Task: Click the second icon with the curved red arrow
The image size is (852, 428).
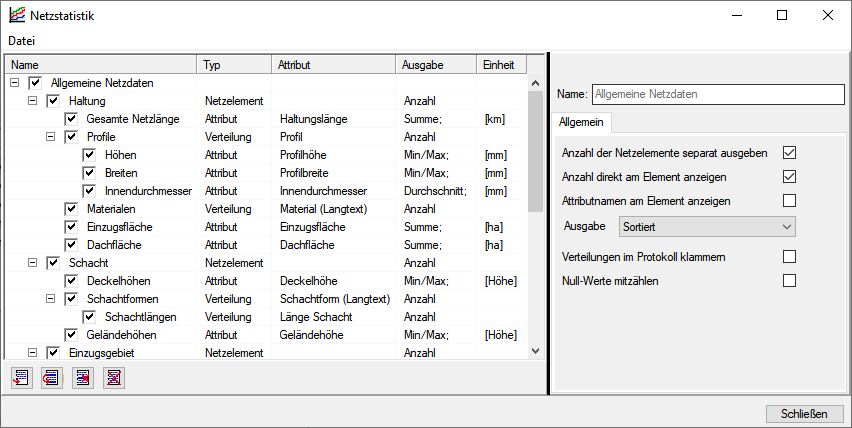Action: (52, 377)
